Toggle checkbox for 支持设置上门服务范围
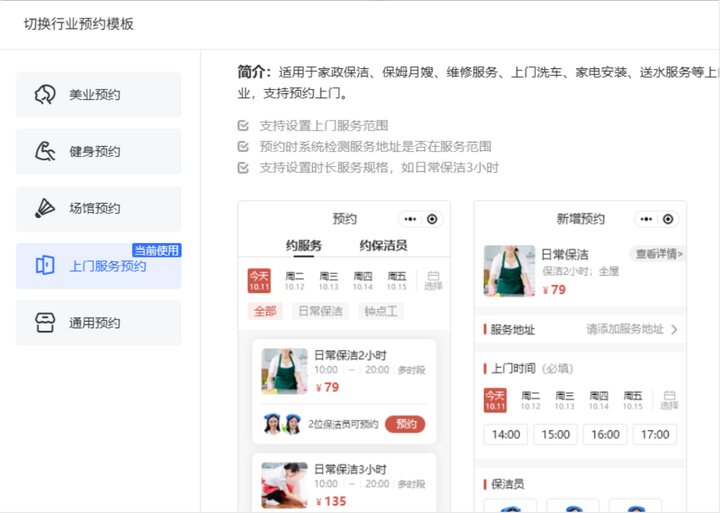 [x=243, y=126]
